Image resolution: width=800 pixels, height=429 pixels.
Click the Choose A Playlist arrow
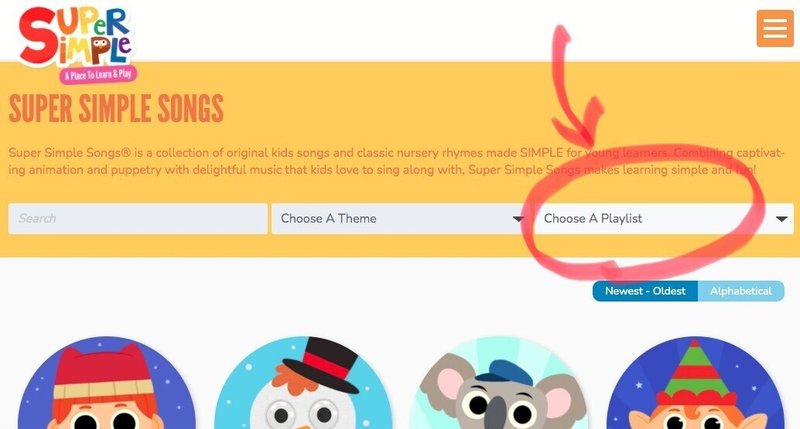781,219
